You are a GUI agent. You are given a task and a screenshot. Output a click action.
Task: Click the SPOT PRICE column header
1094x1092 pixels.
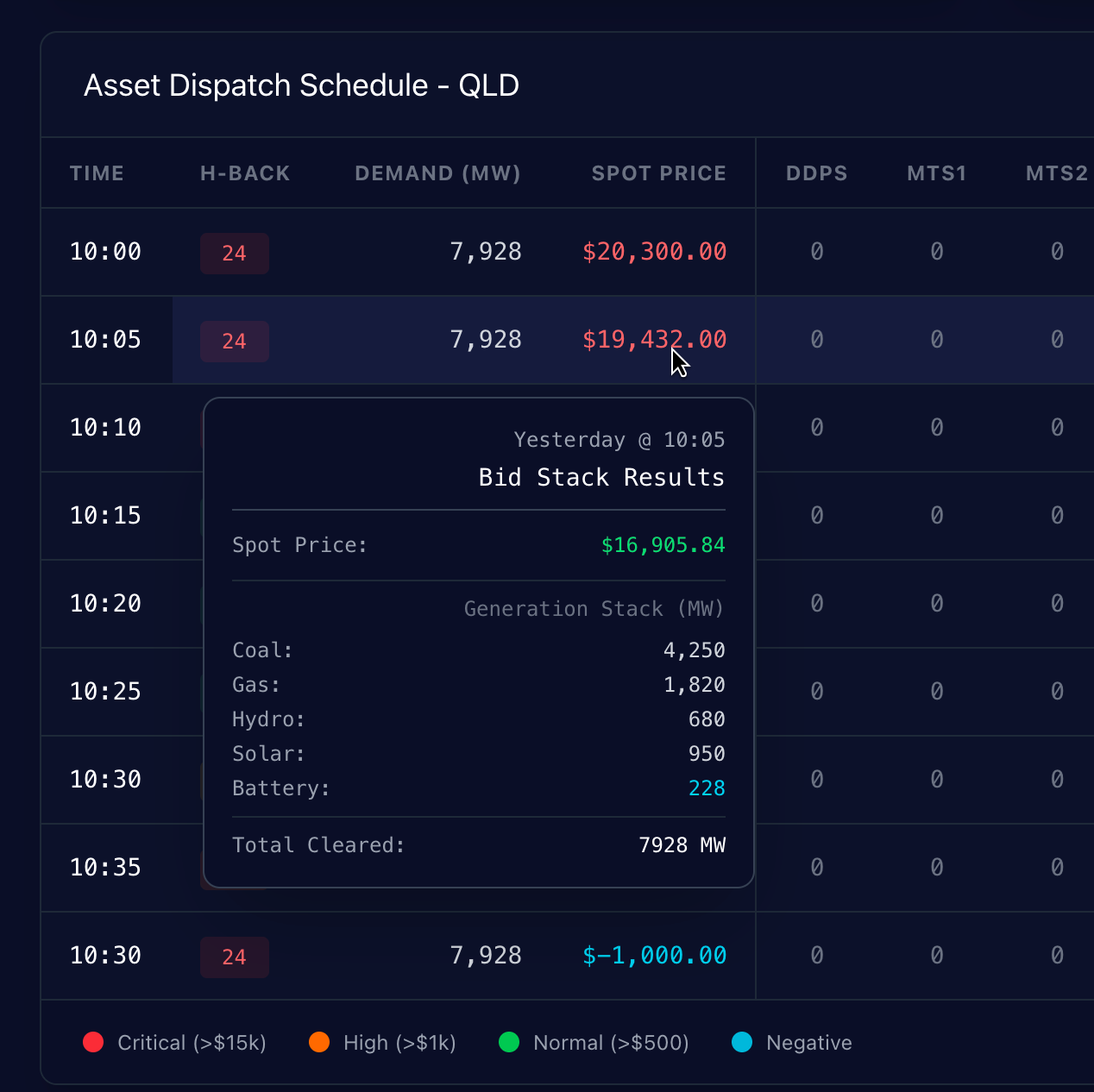658,173
